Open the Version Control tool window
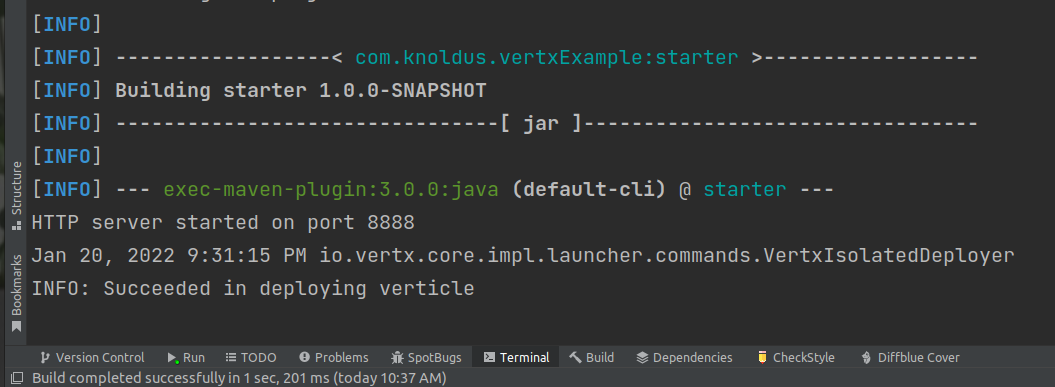 pos(92,357)
